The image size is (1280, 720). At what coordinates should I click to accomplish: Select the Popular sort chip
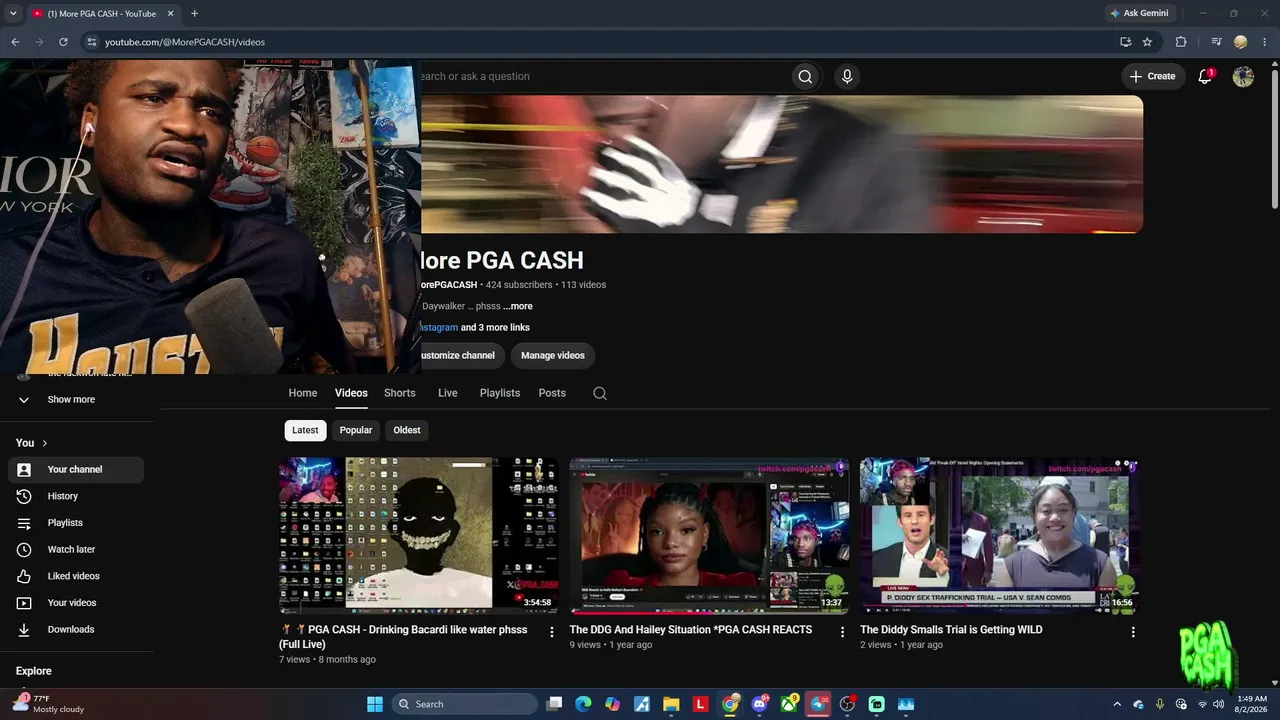355,430
